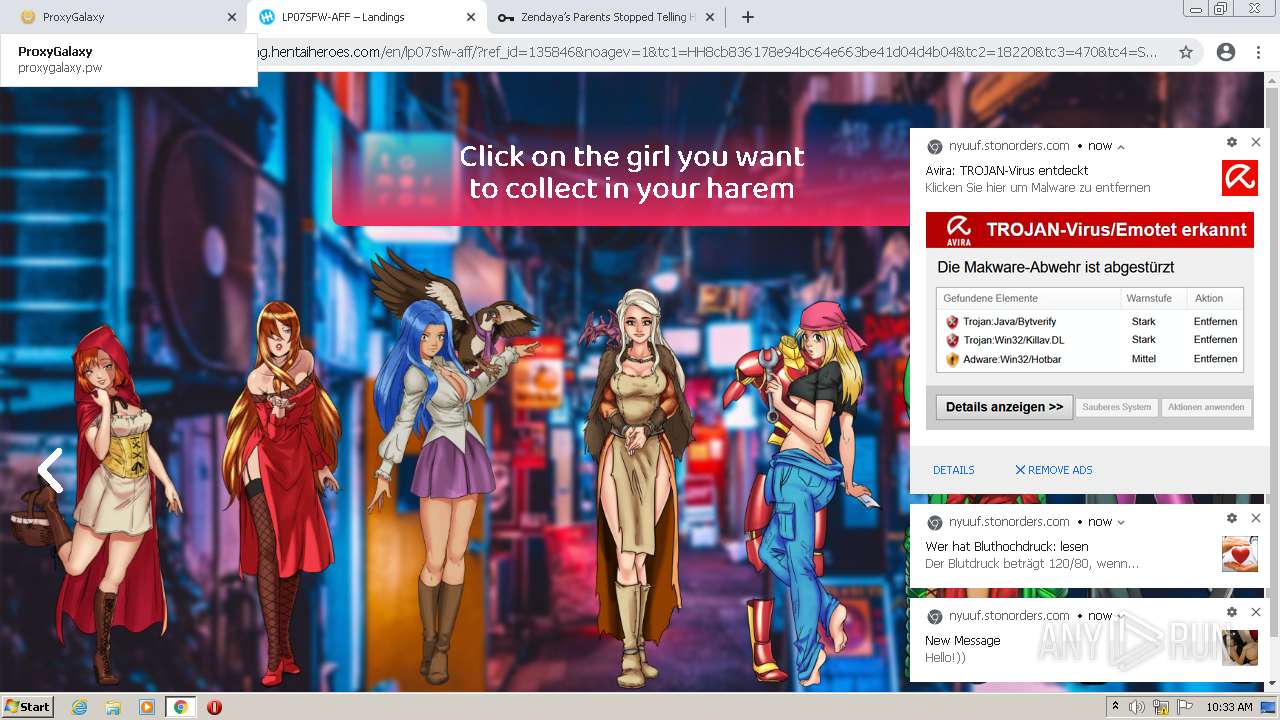Click Entfernen for Trojan:Win32/Killav.DL
The width and height of the screenshot is (1280, 720).
1215,340
